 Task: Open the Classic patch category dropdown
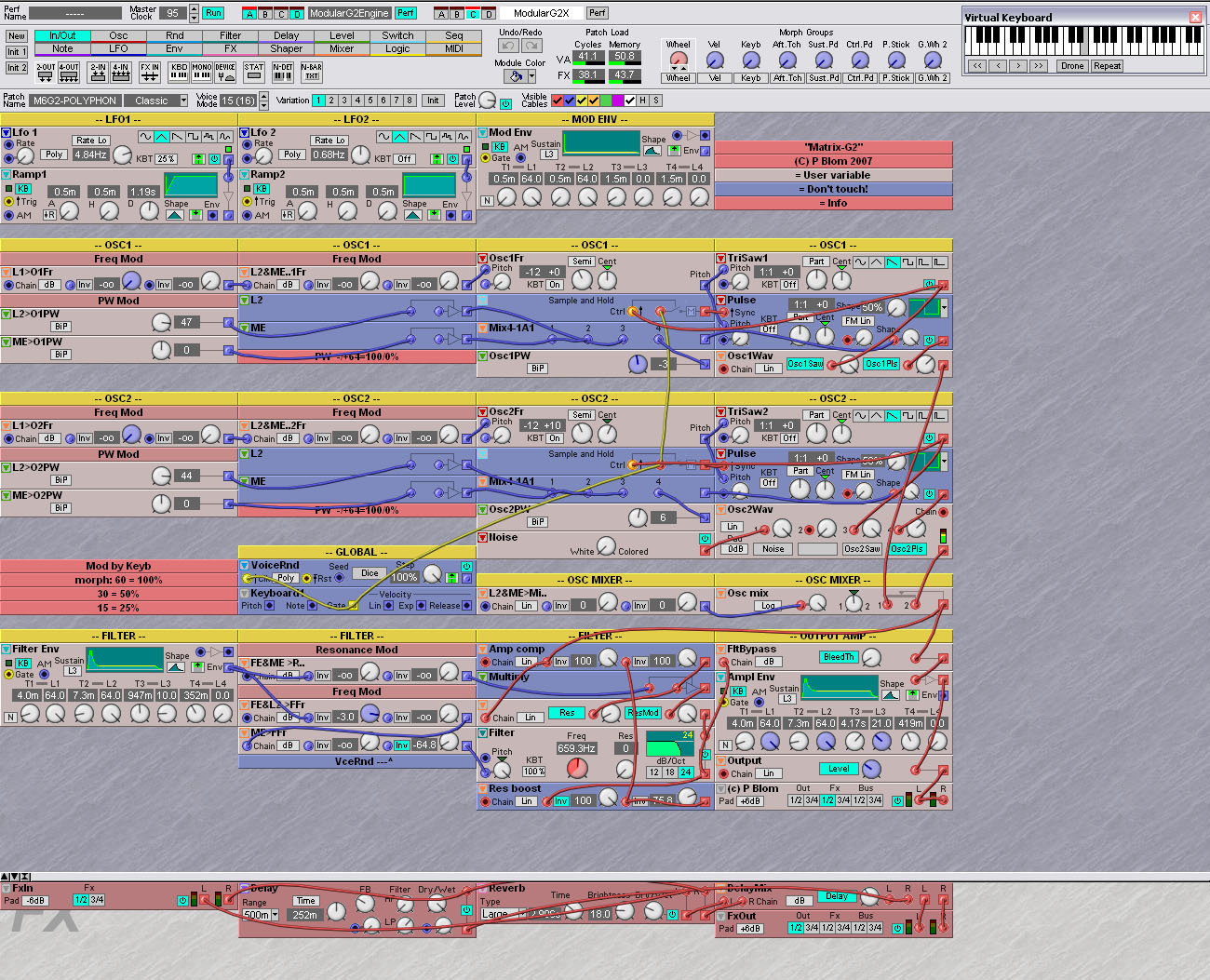183,101
